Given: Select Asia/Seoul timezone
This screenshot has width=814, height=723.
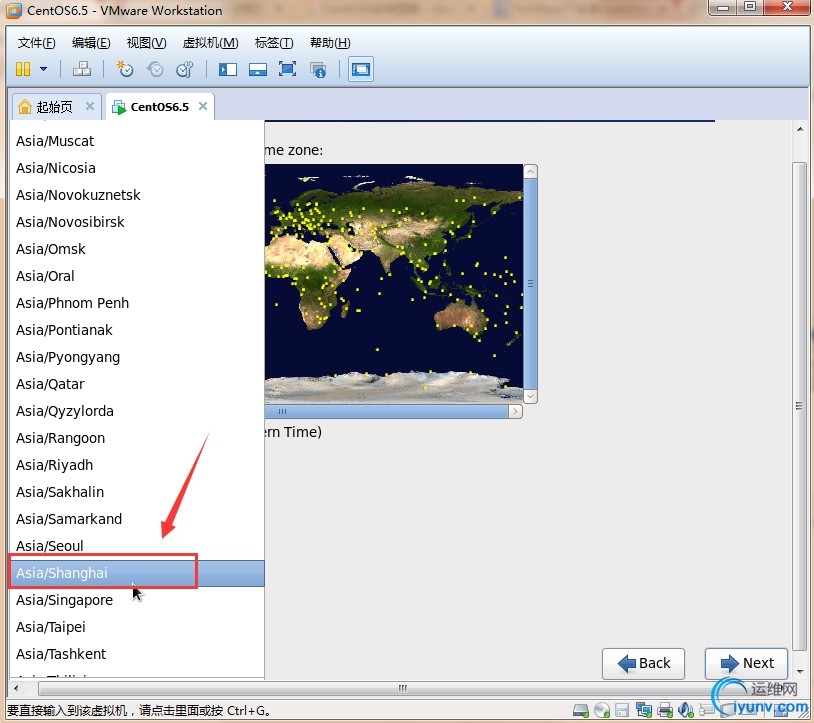Looking at the screenshot, I should [137, 546].
